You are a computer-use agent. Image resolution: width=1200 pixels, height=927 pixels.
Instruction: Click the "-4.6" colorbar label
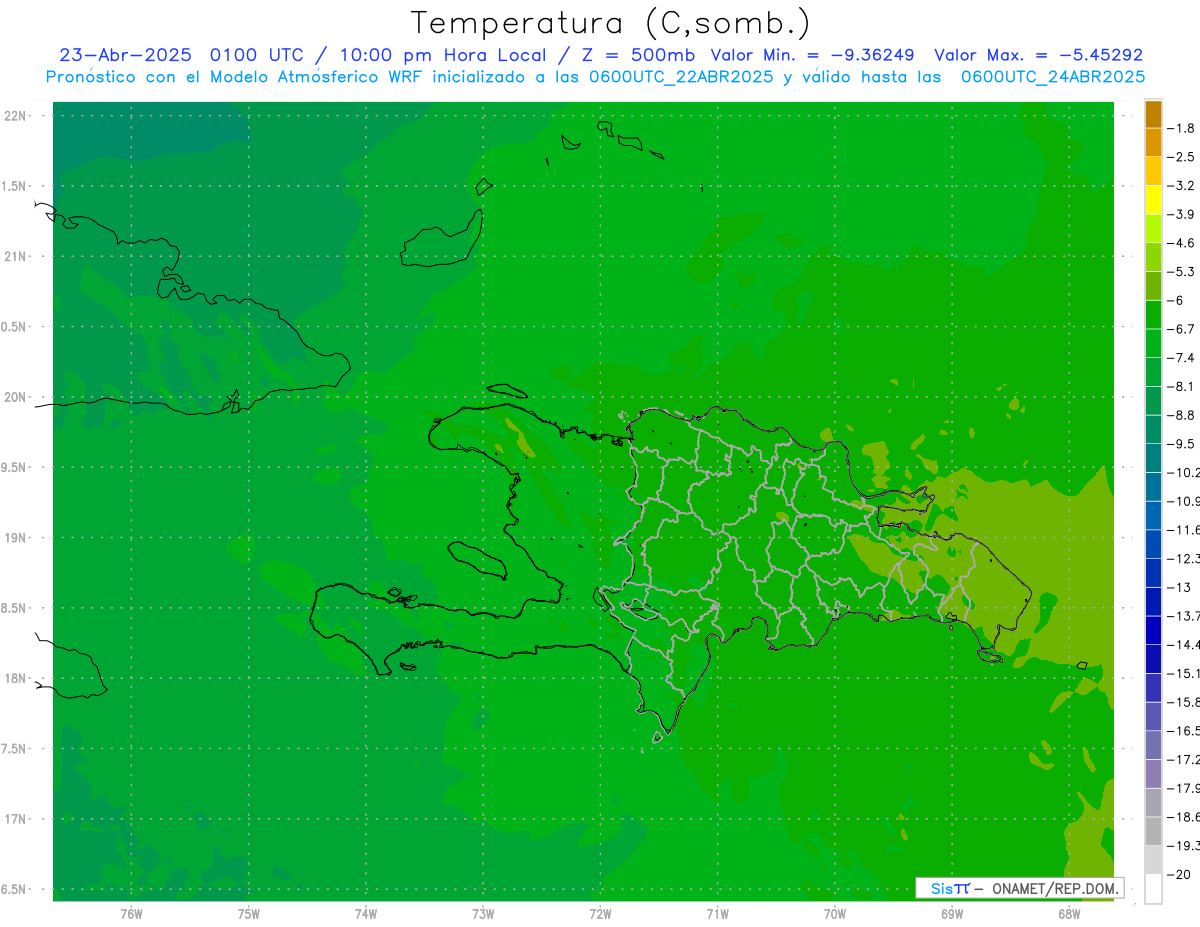click(1183, 243)
